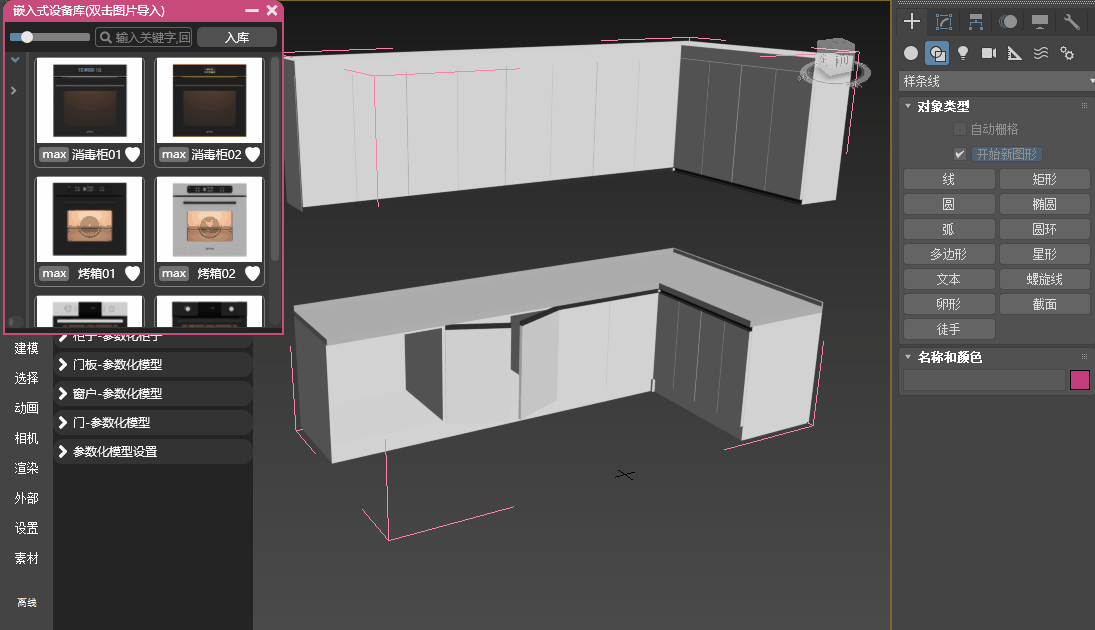Create a 线 spline
This screenshot has width=1095, height=630.
pyautogui.click(x=949, y=180)
